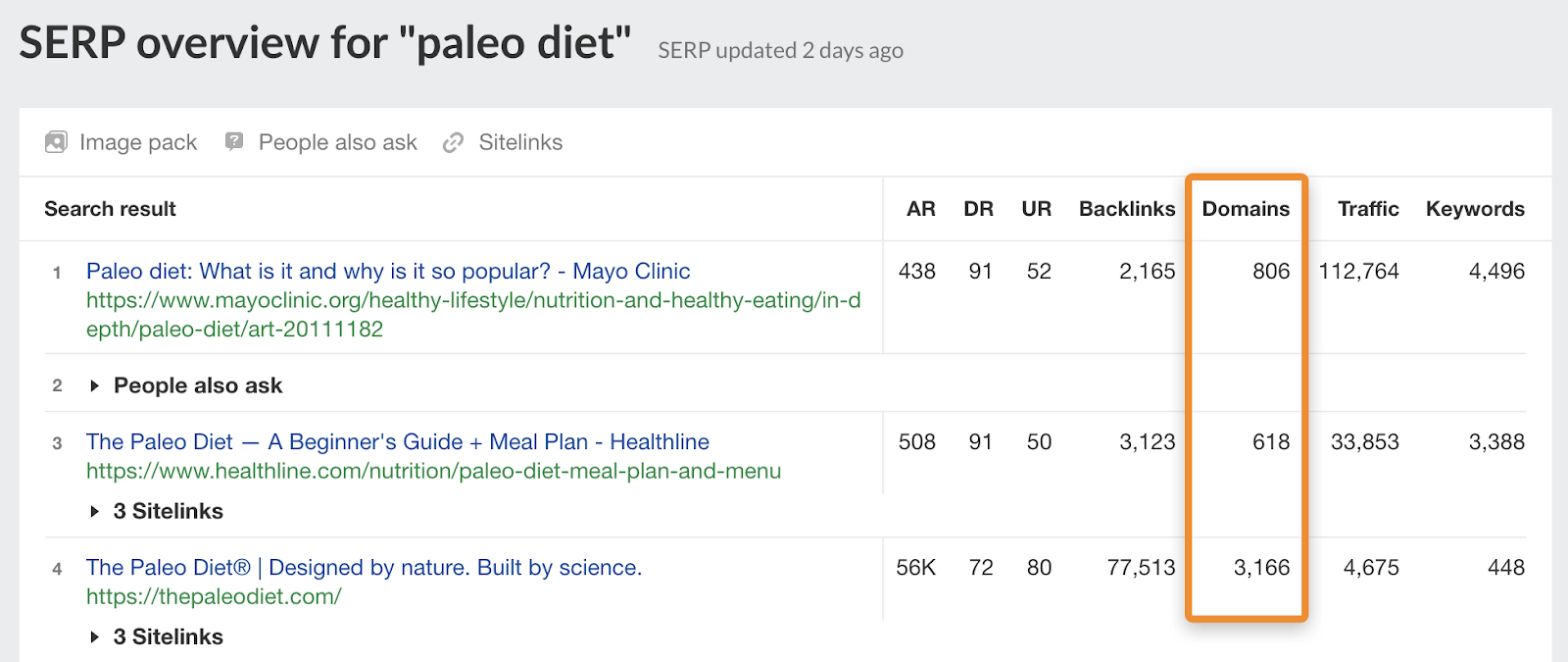
Task: Expand the People also ask row
Action: coord(186,384)
